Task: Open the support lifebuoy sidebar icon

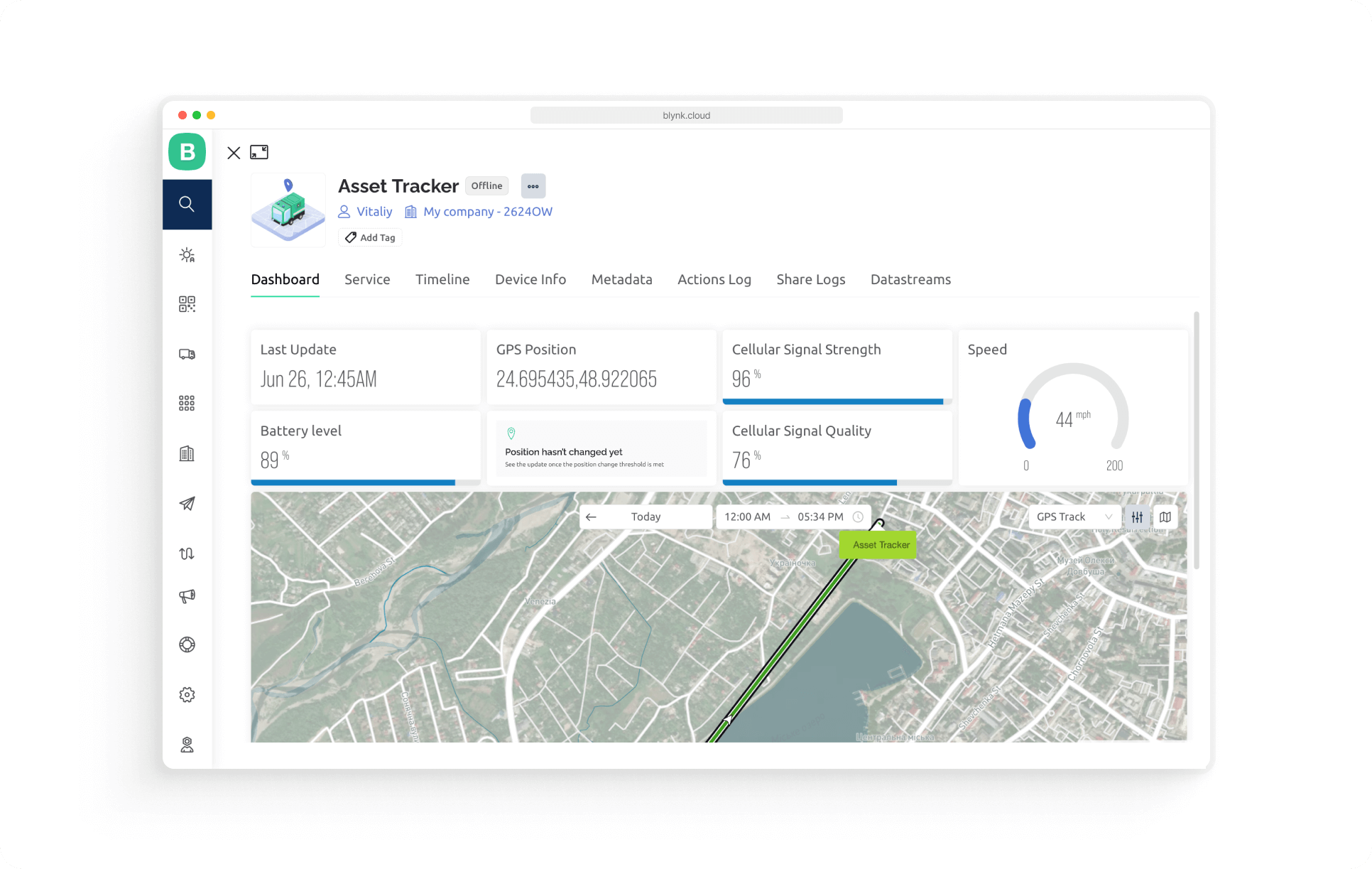Action: [x=187, y=644]
